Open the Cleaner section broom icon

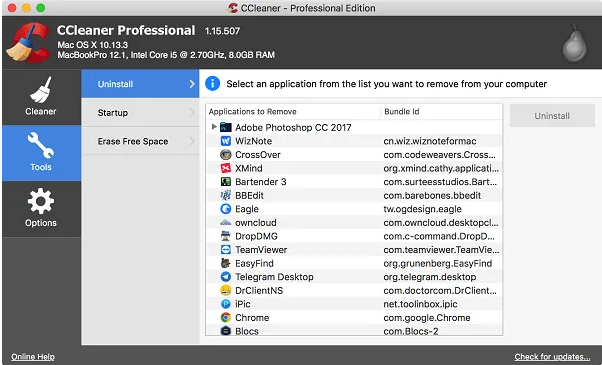pos(41,90)
